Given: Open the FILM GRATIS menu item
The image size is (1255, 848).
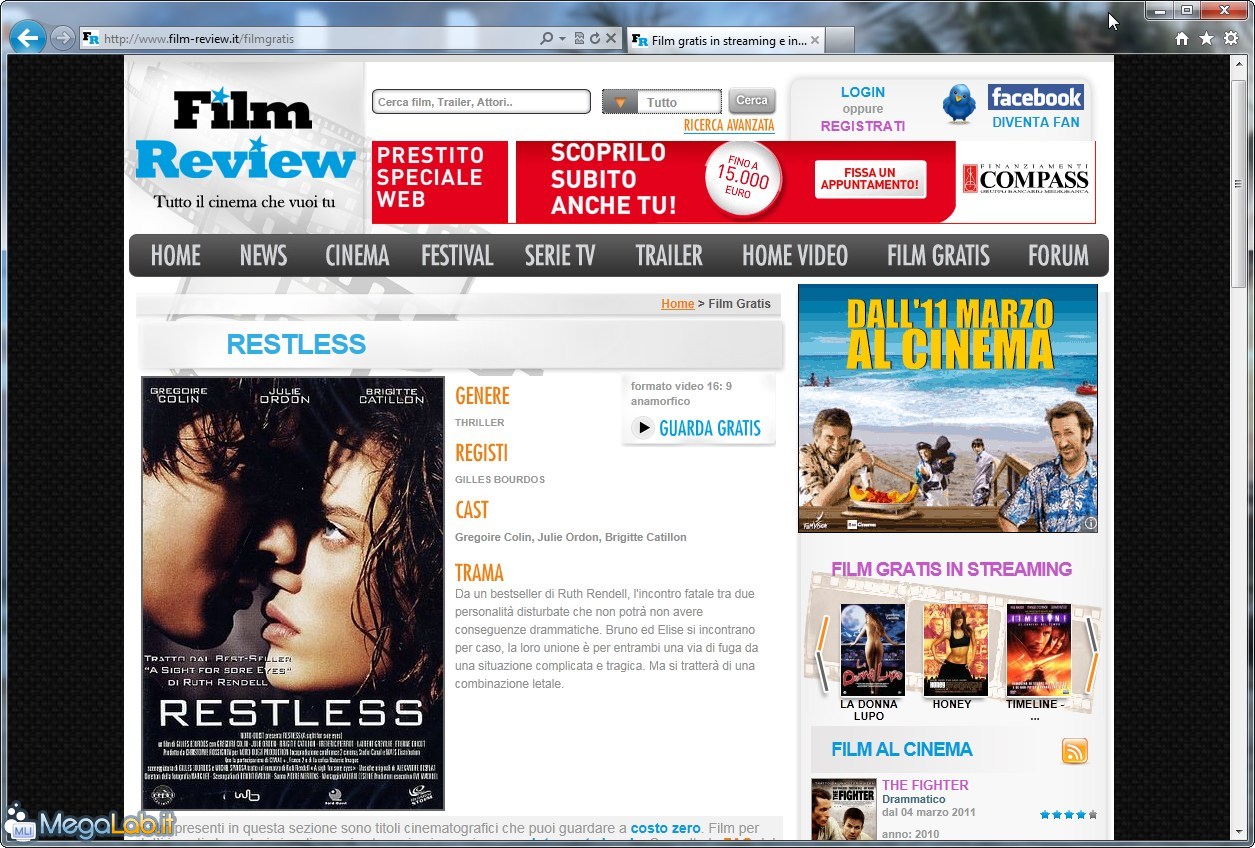Looking at the screenshot, I should tap(938, 256).
